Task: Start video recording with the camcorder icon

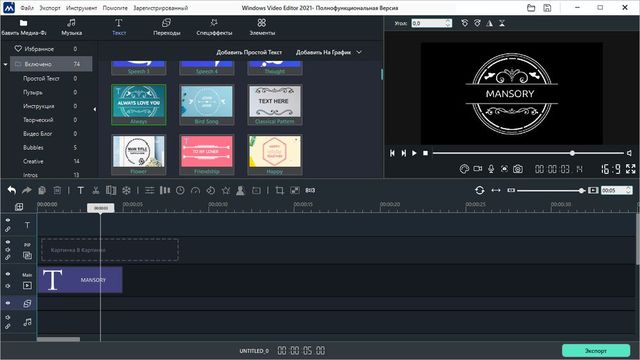Action: [x=478, y=169]
